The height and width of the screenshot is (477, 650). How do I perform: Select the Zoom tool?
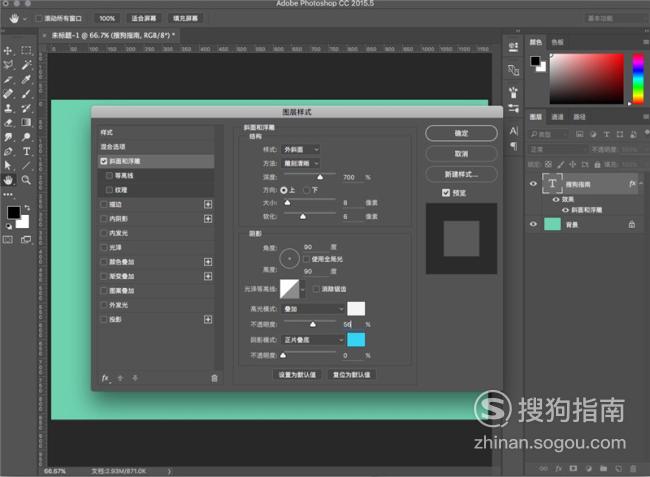26,180
